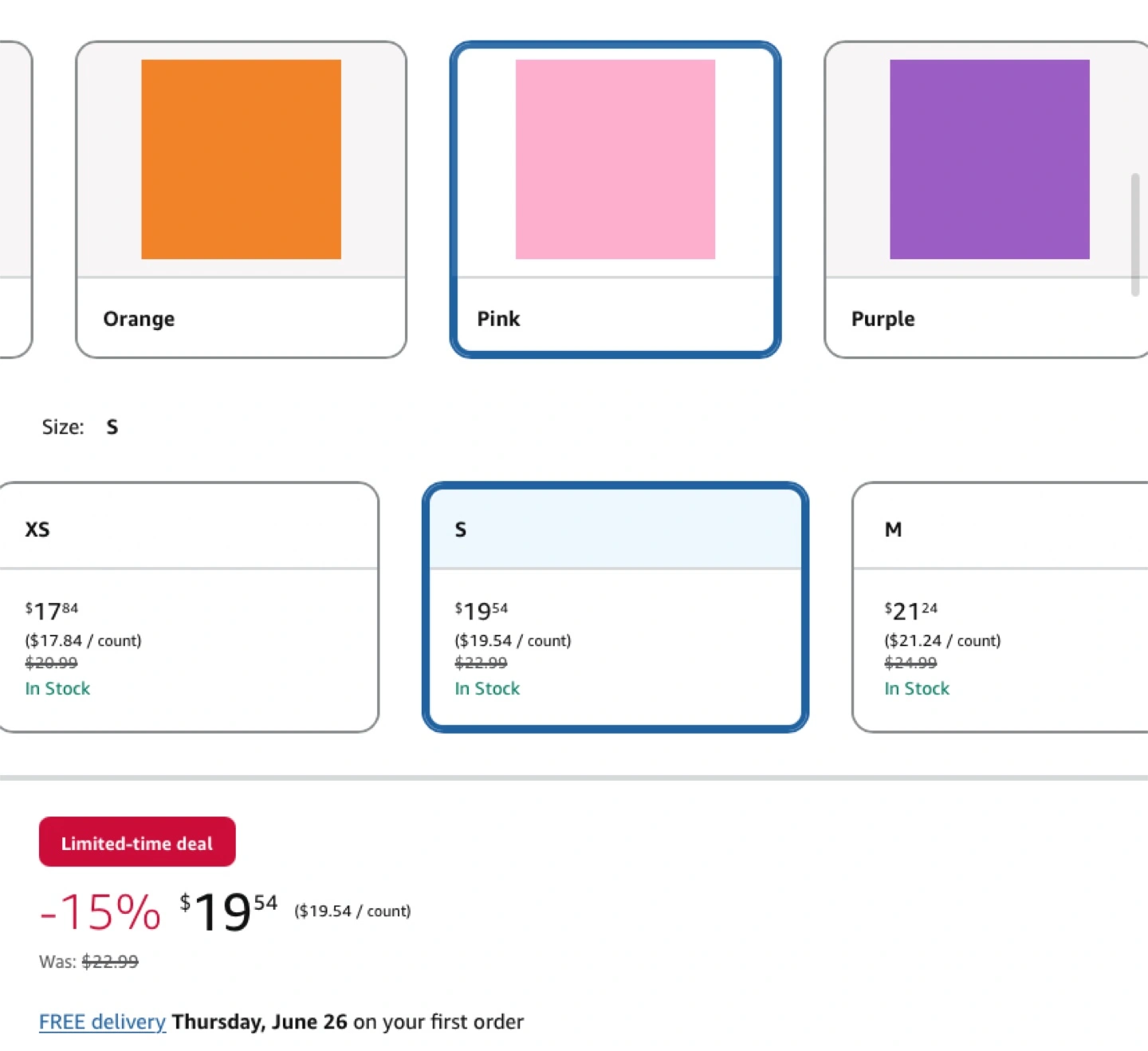
Task: Click the Pink label in selected card
Action: (x=498, y=319)
